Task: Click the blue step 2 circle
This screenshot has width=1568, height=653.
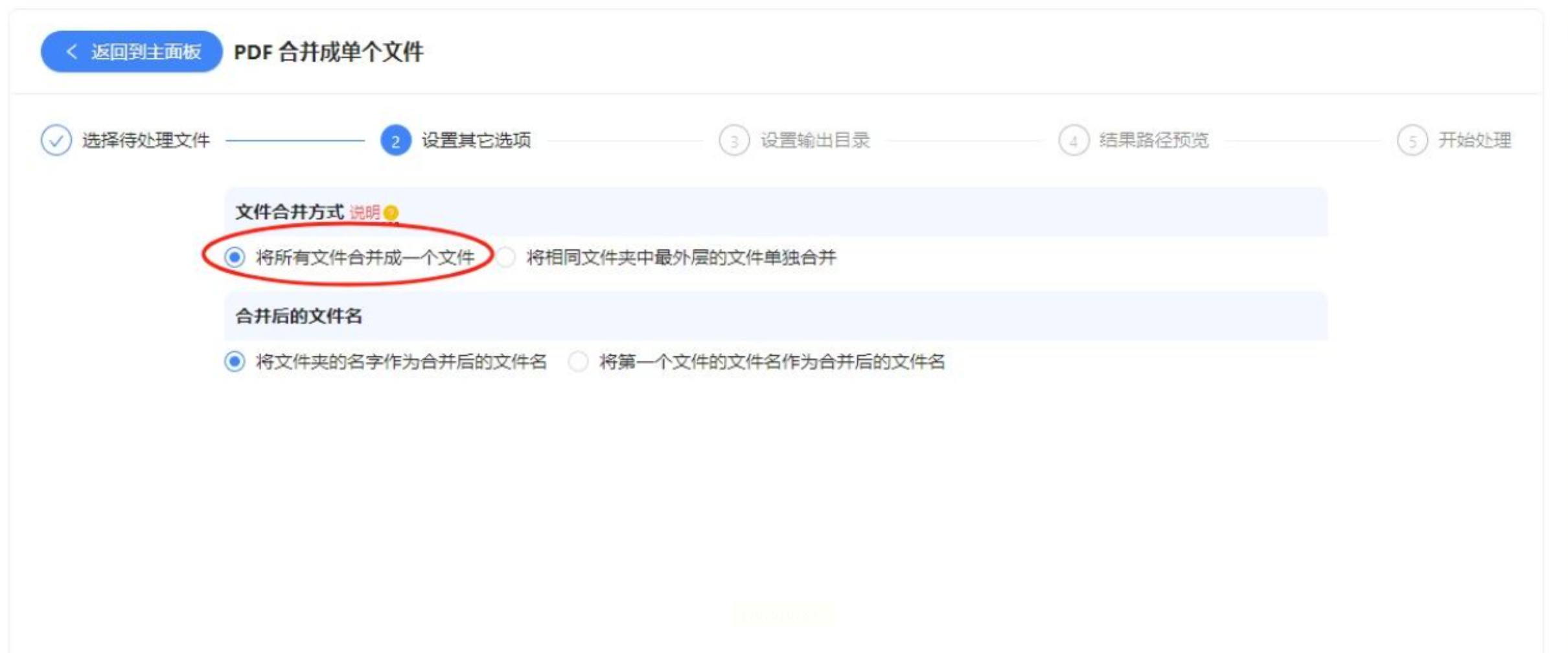Action: pyautogui.click(x=395, y=141)
